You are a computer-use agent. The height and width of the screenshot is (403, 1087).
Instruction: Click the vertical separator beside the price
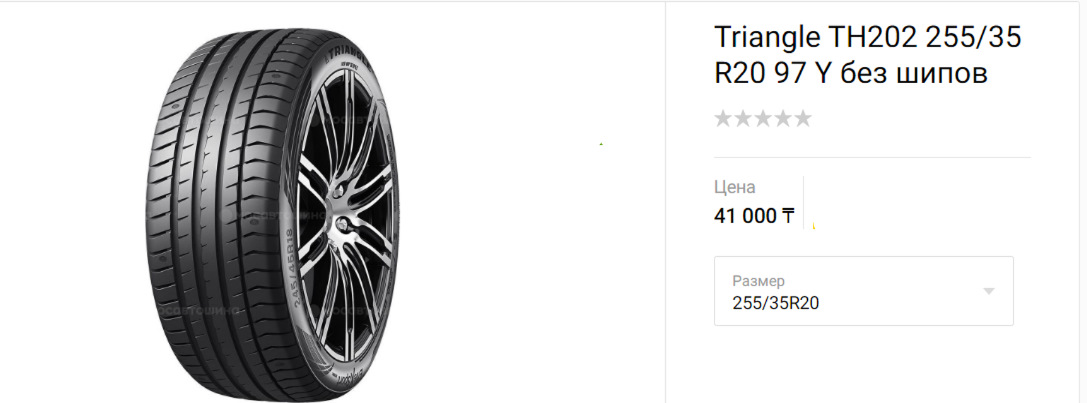[804, 202]
